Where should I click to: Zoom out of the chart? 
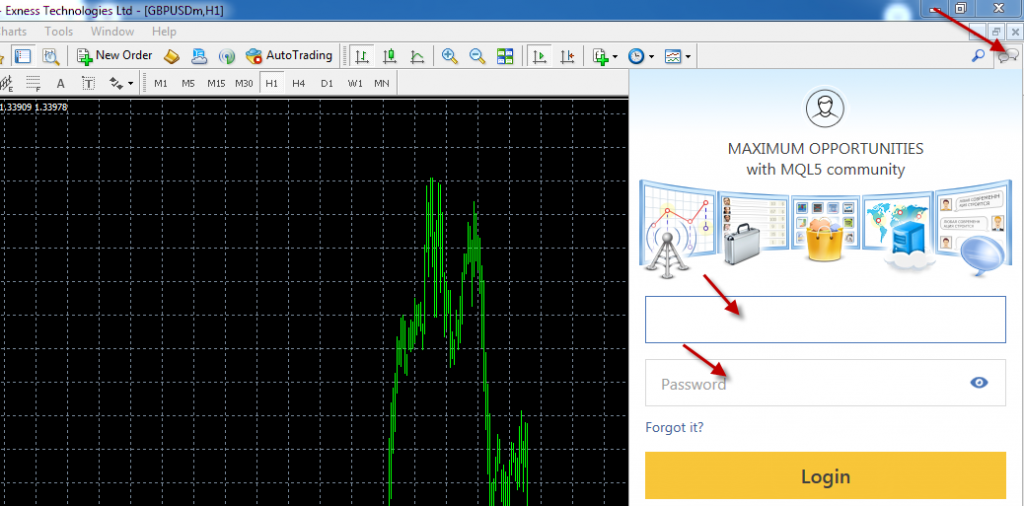(x=477, y=56)
